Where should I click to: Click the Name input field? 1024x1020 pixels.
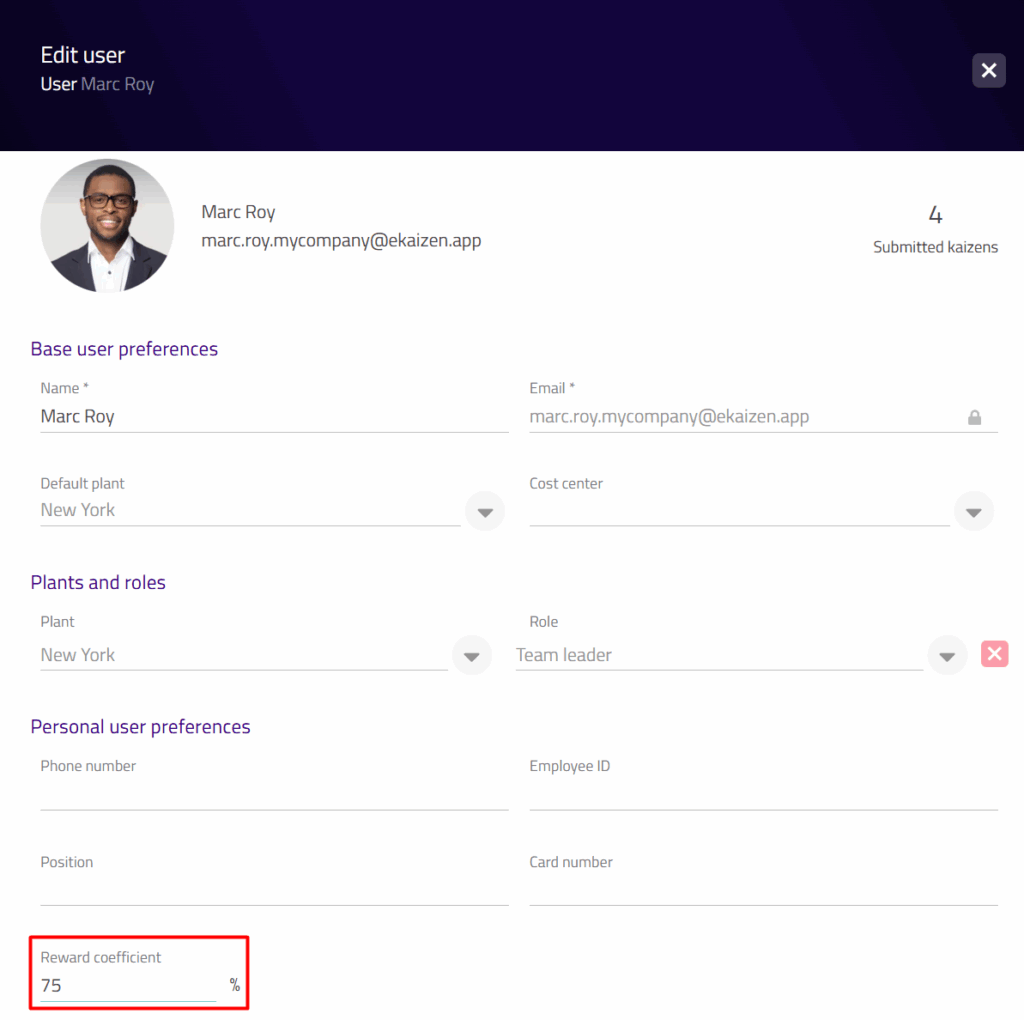(x=273, y=416)
